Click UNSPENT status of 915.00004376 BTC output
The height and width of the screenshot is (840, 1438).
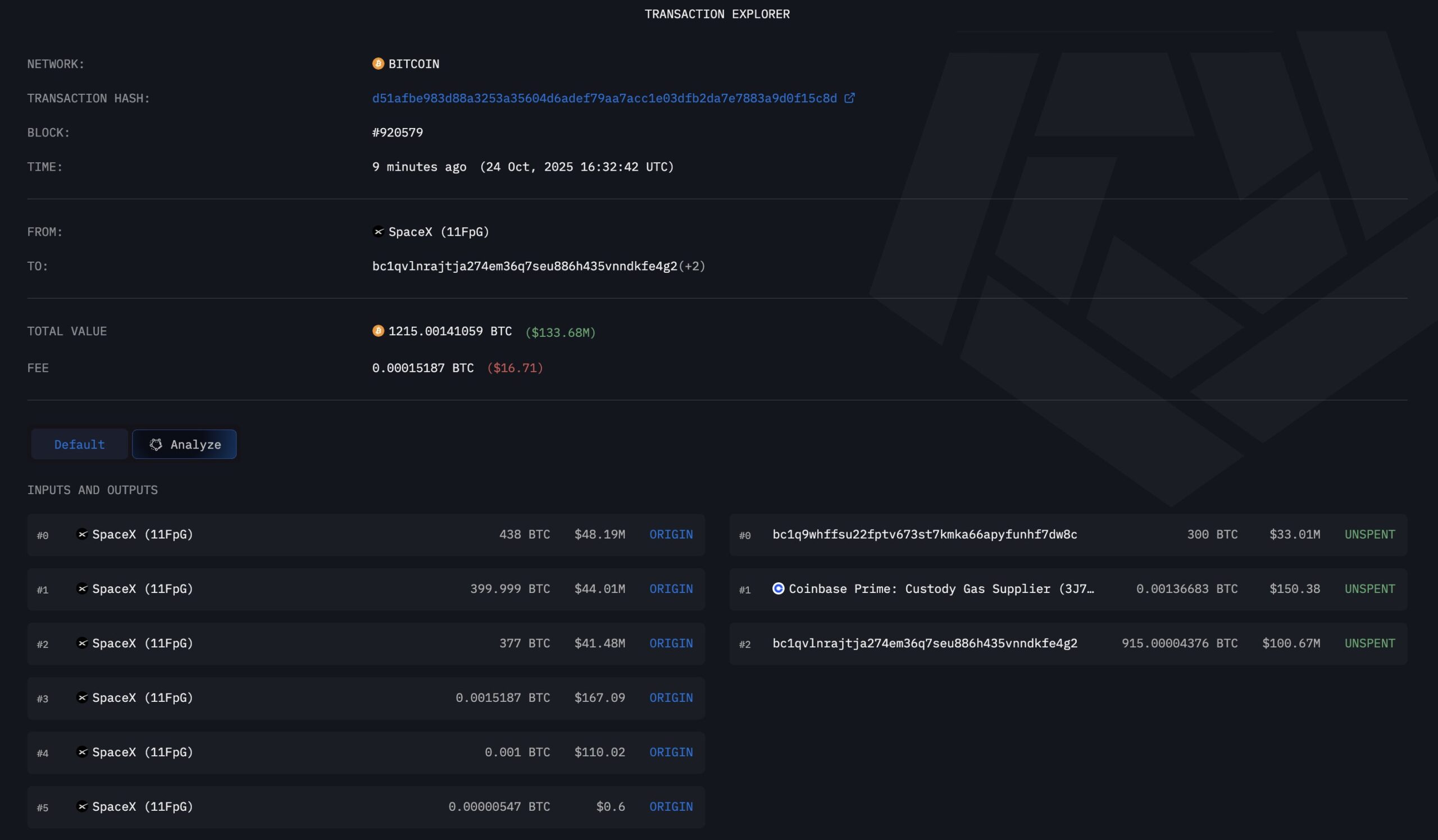1369,643
